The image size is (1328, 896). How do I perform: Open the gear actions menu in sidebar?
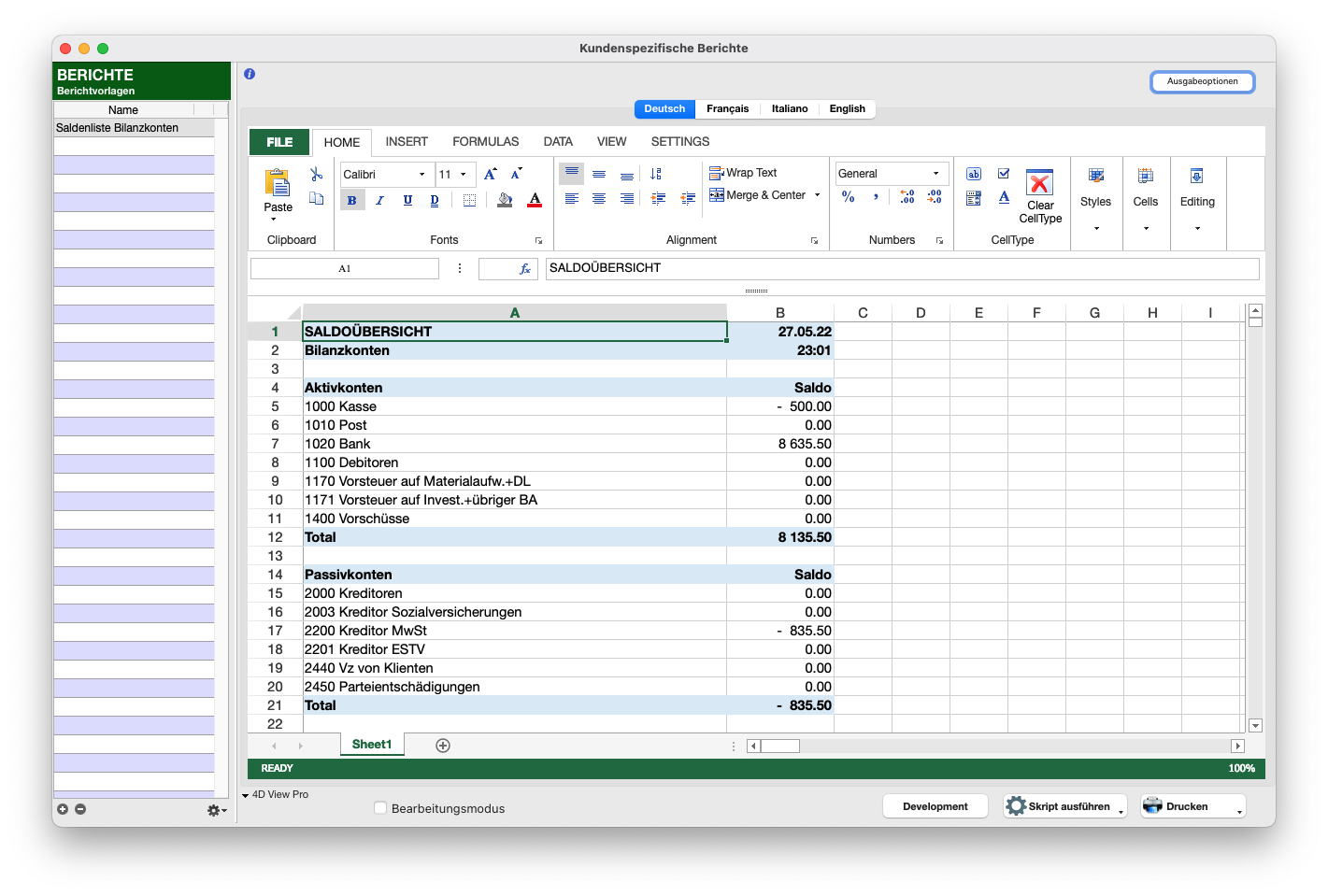click(x=216, y=810)
